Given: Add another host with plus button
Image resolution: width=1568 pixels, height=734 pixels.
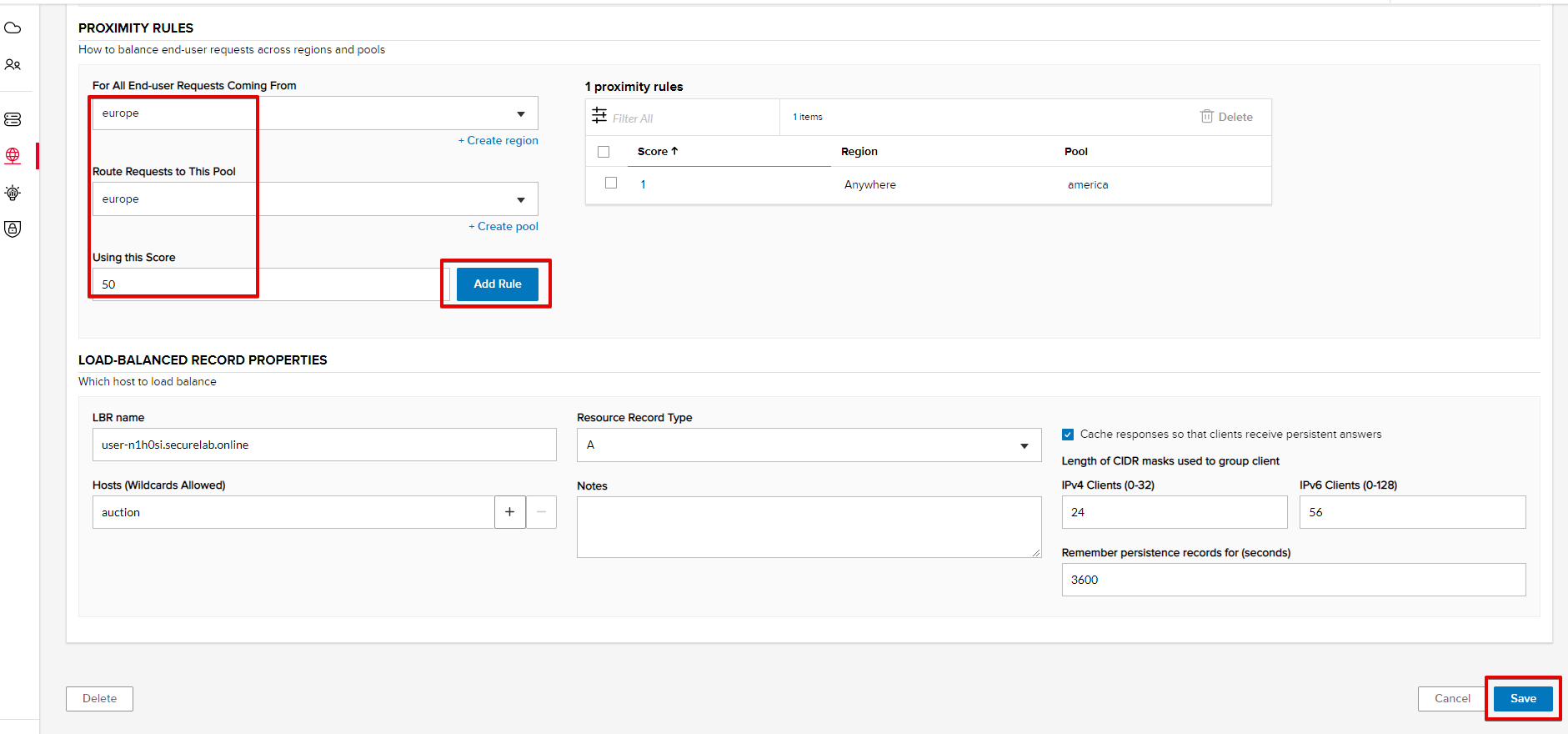Looking at the screenshot, I should [x=510, y=512].
